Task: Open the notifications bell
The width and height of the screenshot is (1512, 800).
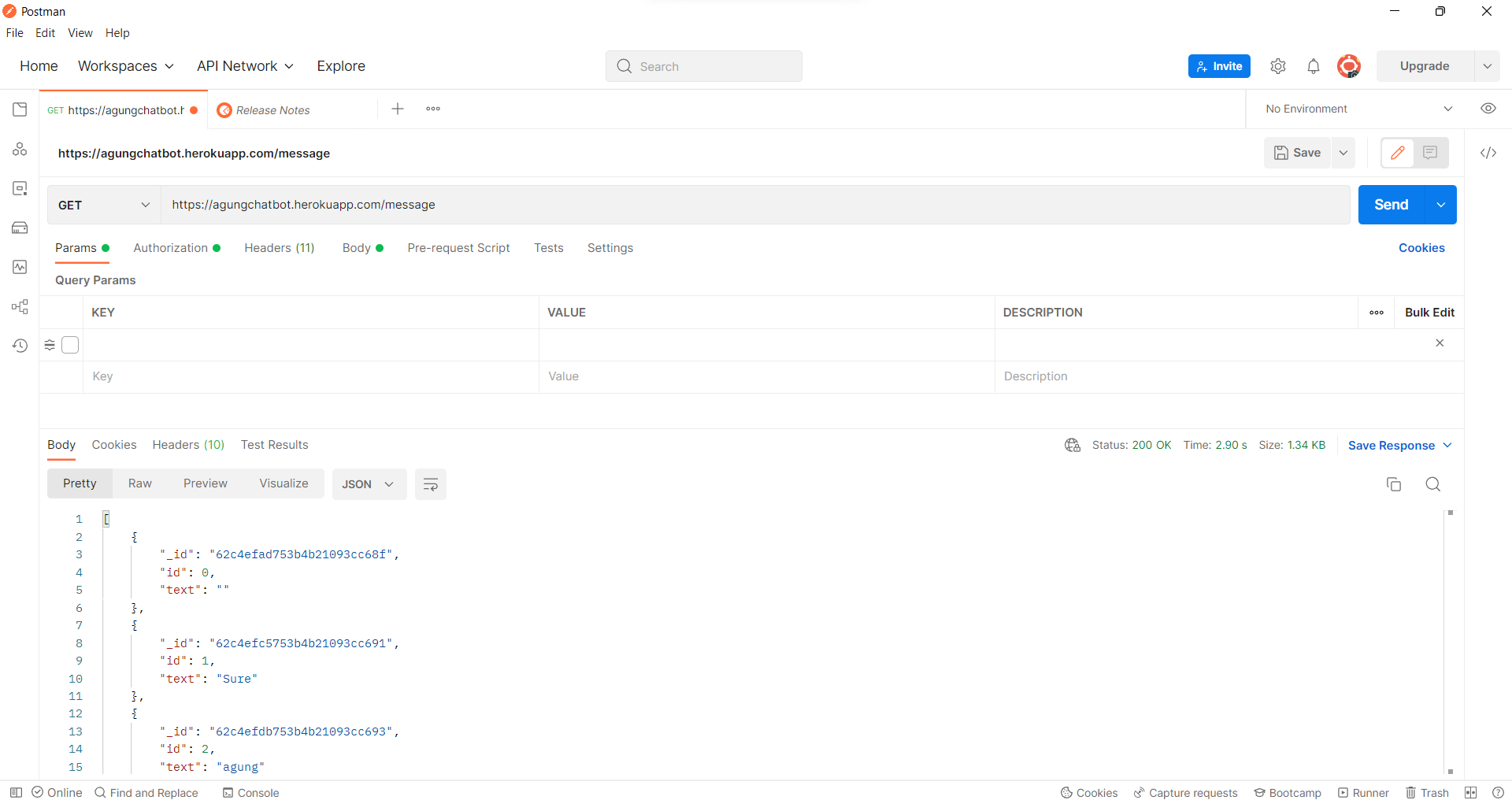Action: point(1313,66)
